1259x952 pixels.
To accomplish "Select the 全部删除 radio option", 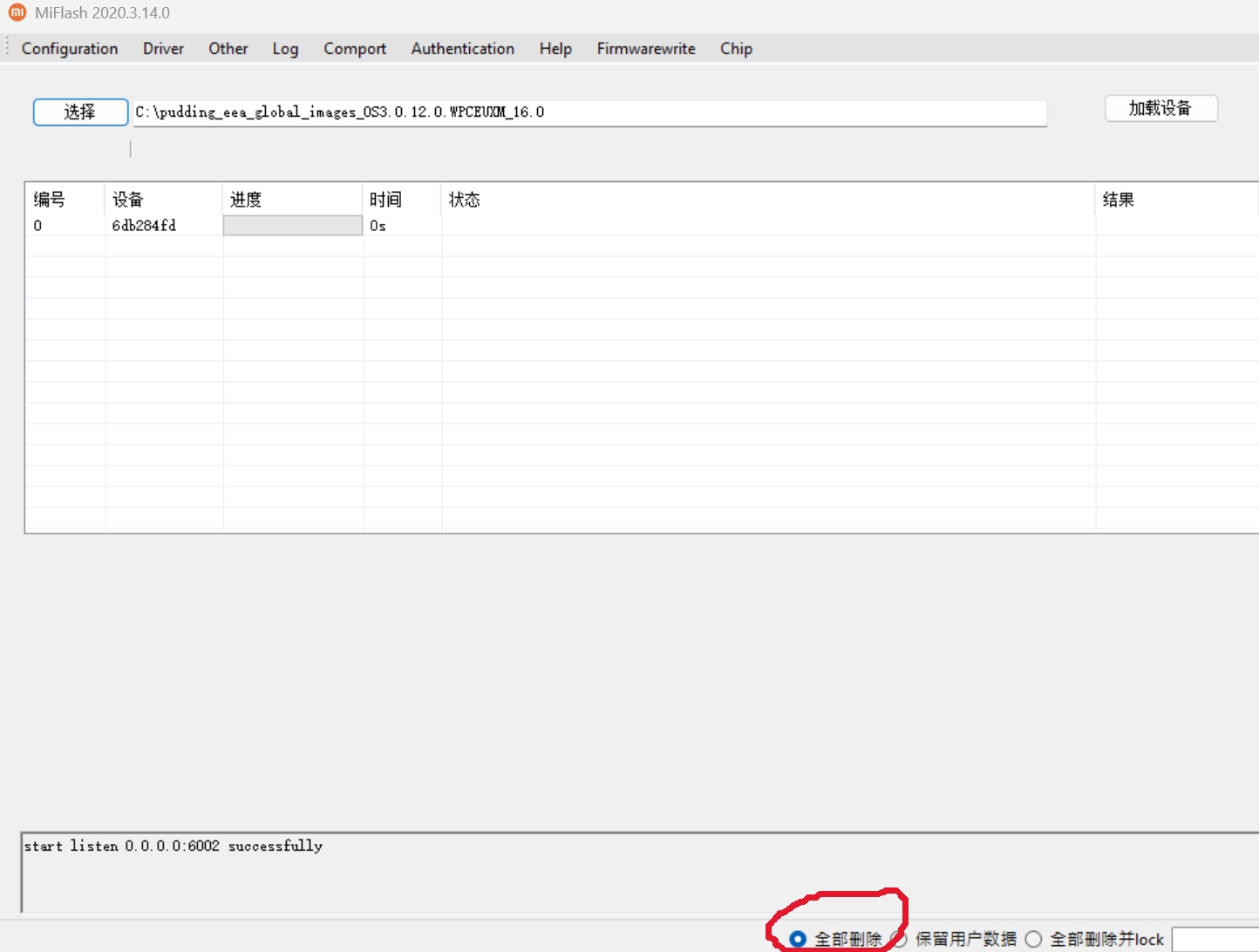I will coord(798,939).
